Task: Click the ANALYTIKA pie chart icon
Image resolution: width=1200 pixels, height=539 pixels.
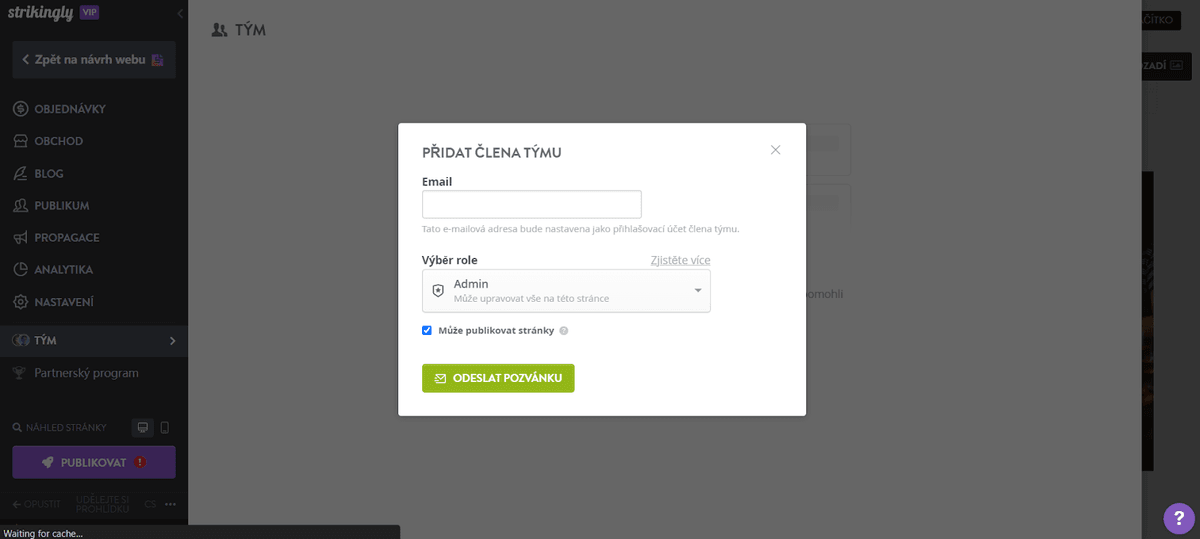Action: 20,270
